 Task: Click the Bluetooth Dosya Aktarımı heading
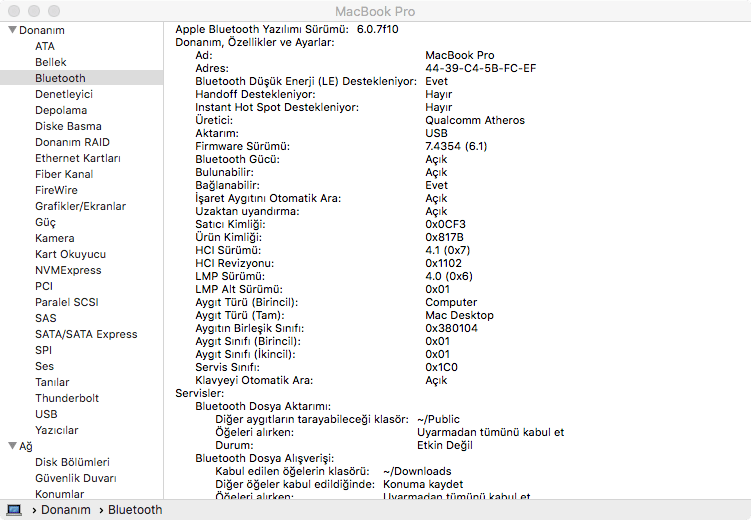pos(263,406)
